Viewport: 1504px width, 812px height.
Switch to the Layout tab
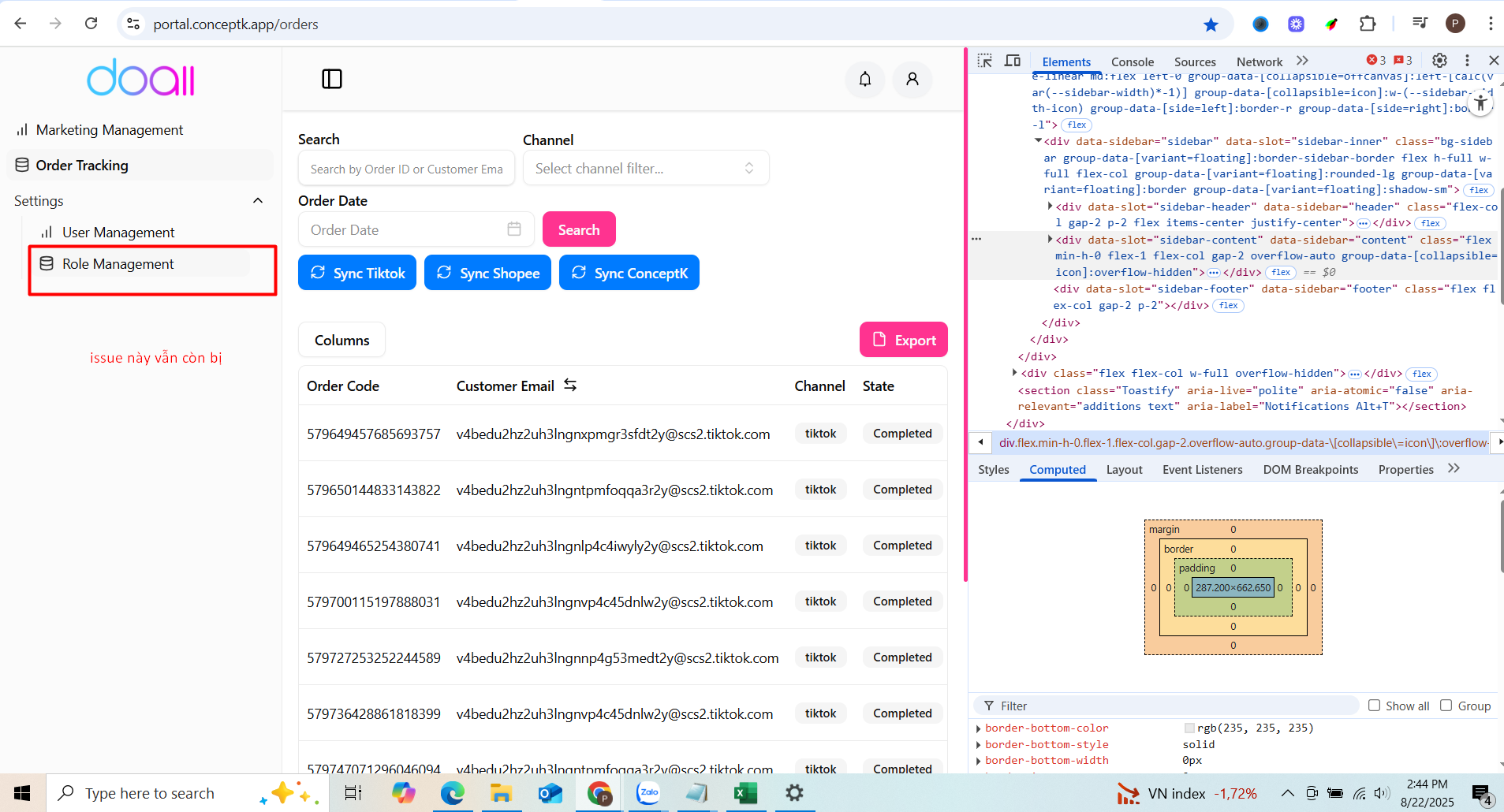tap(1124, 470)
